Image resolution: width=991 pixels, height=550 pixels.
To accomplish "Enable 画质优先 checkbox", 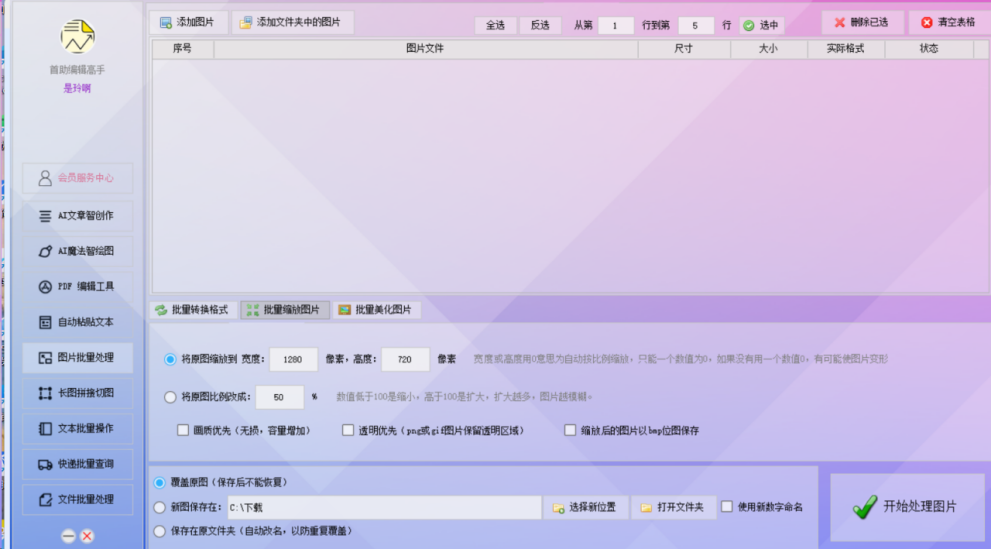I will point(183,431).
